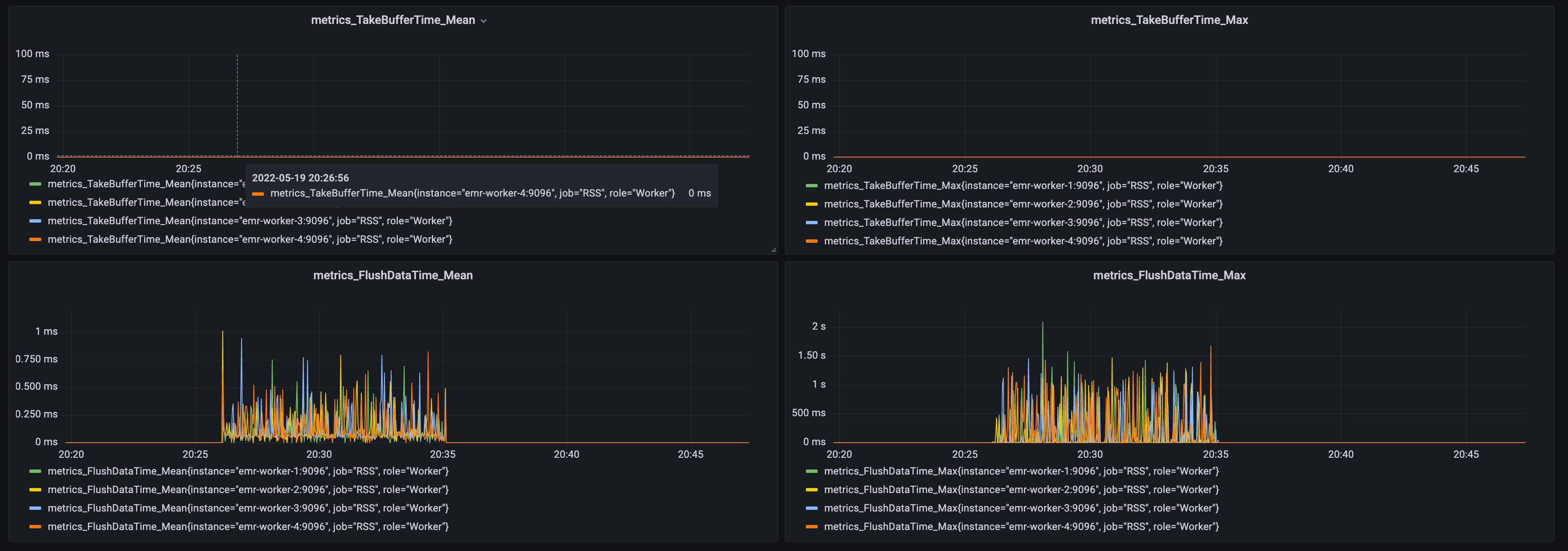
Task: Click the '0.750 ms' y-axis label in FlushDataTime_Mean
Action: click(x=37, y=359)
